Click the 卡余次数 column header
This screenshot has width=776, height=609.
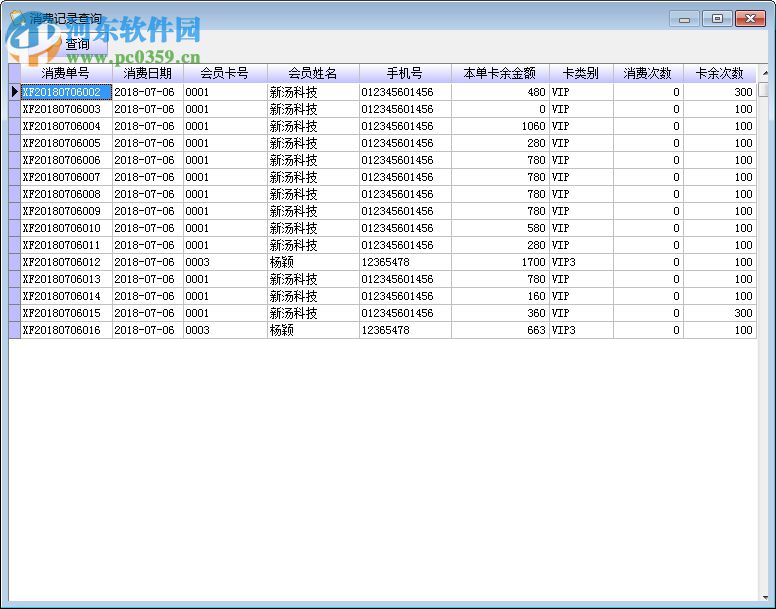(720, 73)
